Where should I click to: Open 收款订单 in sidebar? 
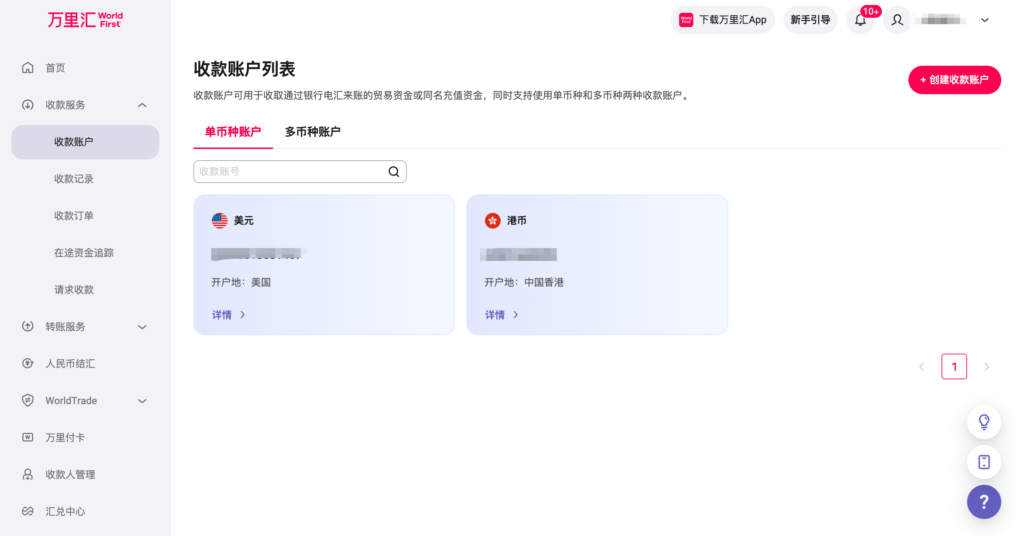[x=74, y=216]
